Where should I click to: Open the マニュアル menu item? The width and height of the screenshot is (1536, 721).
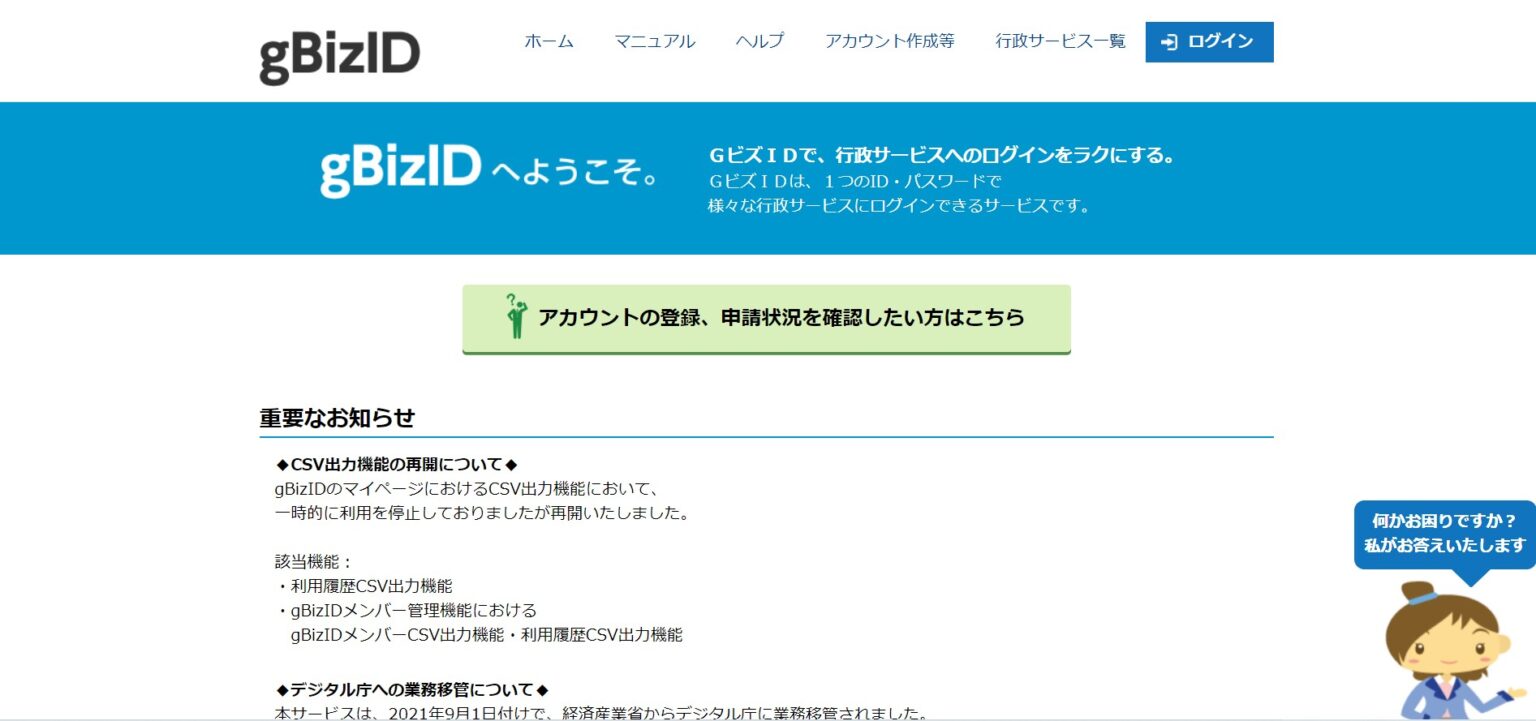pyautogui.click(x=656, y=41)
